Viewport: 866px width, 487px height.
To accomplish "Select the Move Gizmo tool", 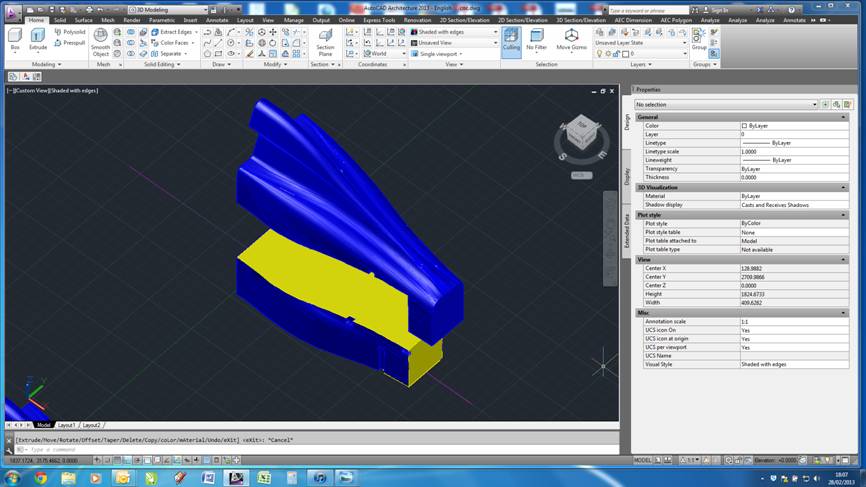I will click(571, 39).
